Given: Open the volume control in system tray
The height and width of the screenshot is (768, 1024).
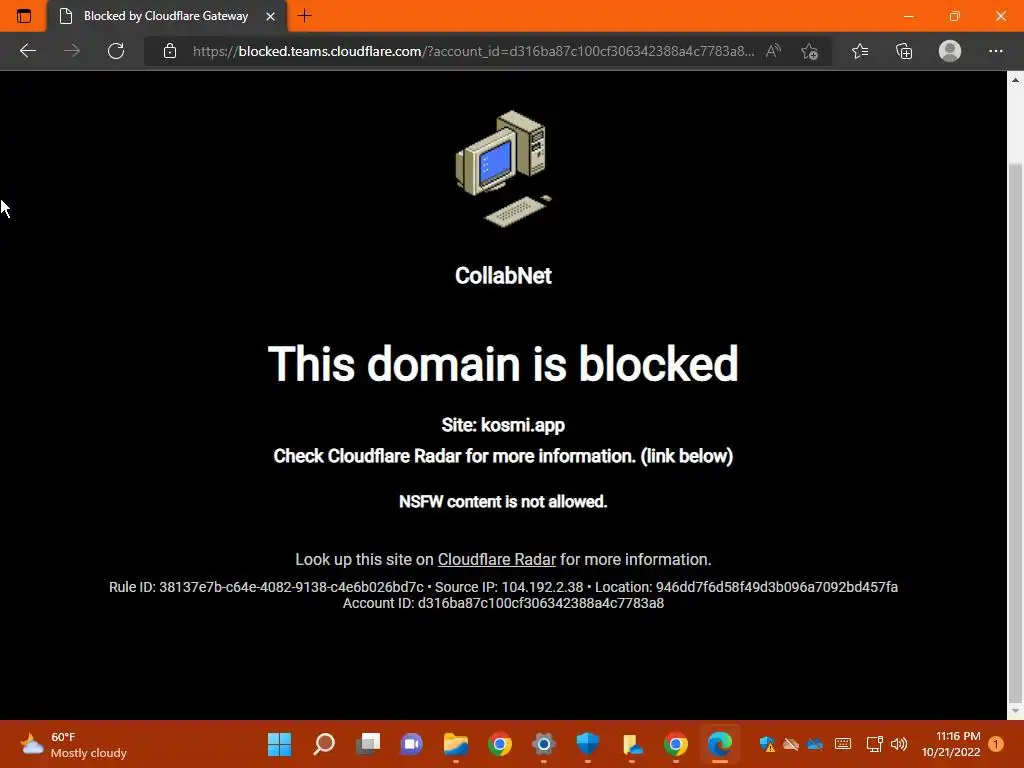Looking at the screenshot, I should pos(899,744).
